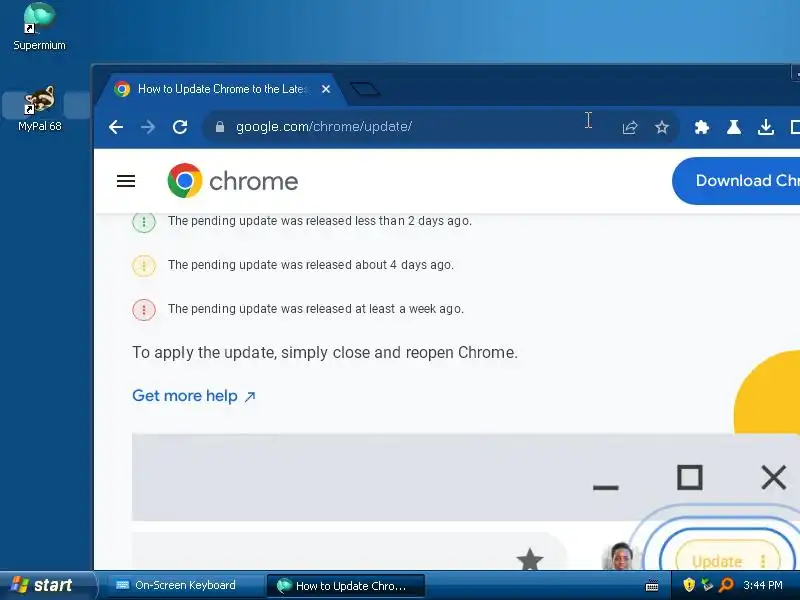Bookmark this page with the star icon

(x=662, y=127)
